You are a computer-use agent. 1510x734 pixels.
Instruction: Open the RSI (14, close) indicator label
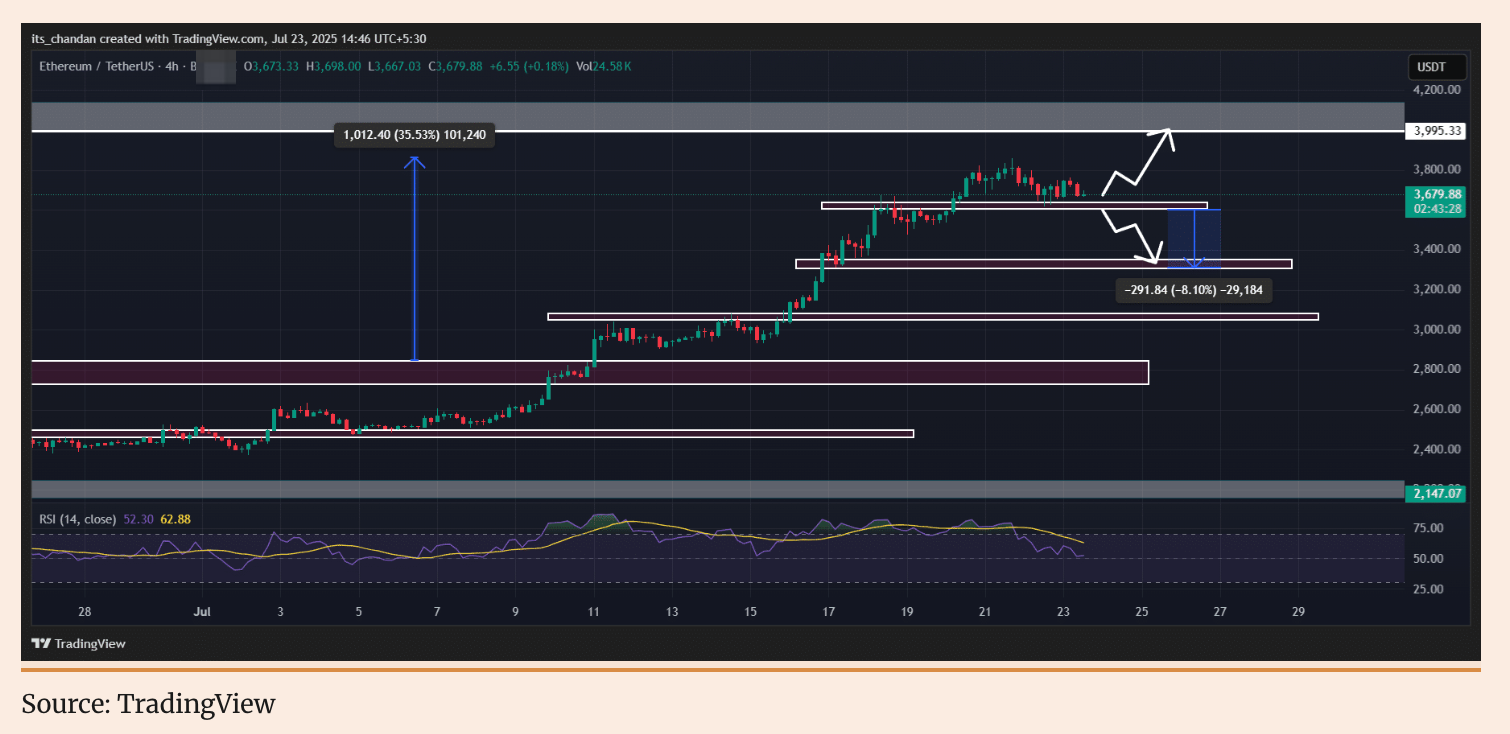click(x=76, y=519)
